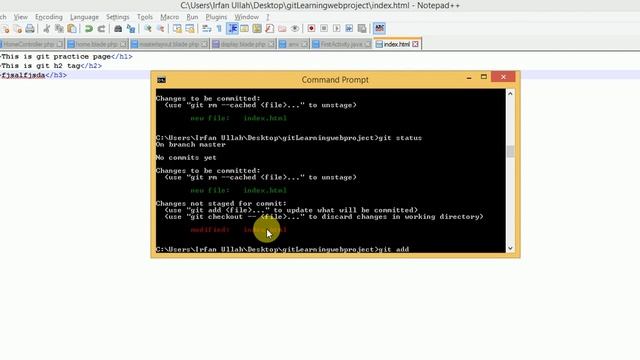
Task: Open the Settings menu
Action: (x=118, y=17)
